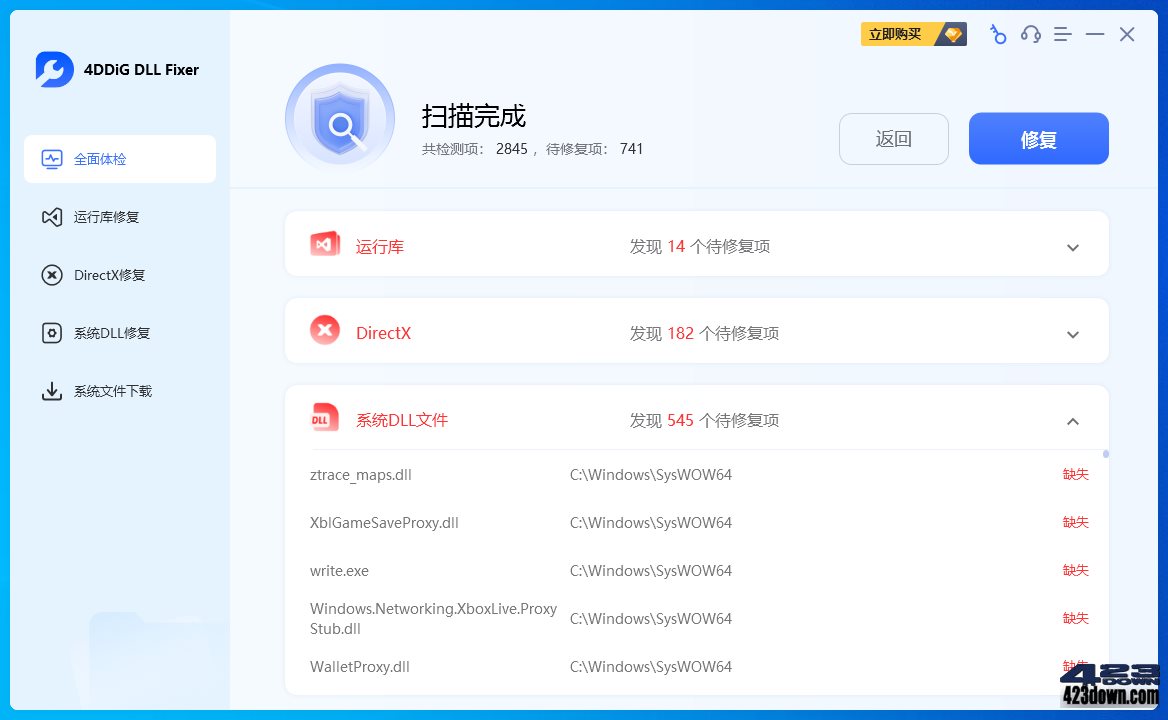Viewport: 1168px width, 720px height.
Task: Click the 待修复项 741 count
Action: click(594, 149)
